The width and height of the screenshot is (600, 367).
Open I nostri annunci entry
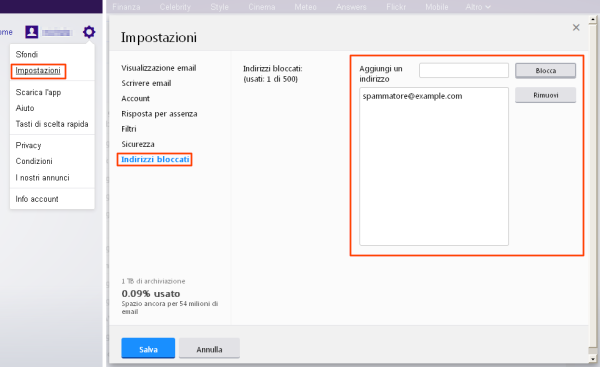tap(42, 178)
